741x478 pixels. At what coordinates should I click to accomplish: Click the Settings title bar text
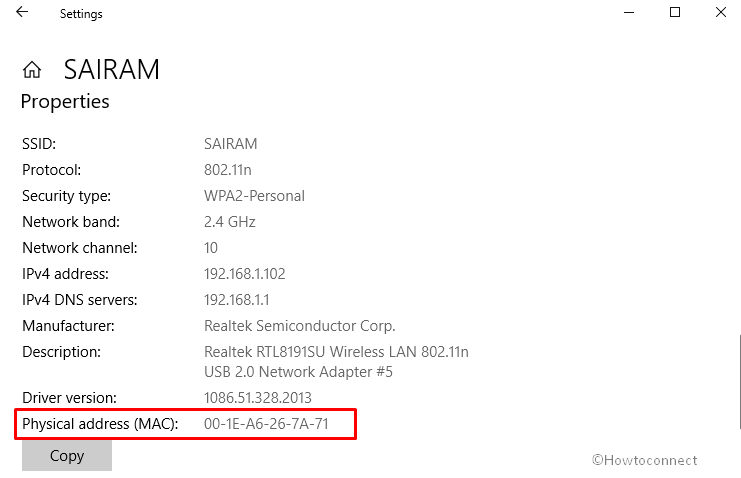(x=81, y=14)
